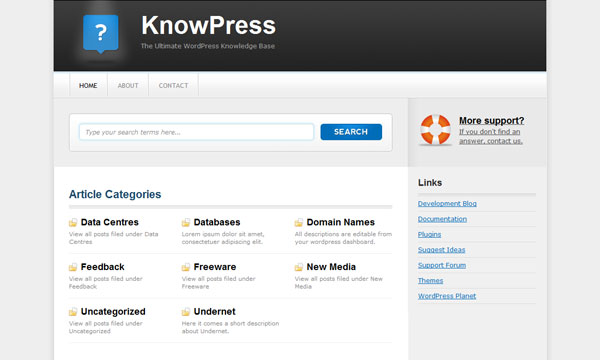Open the ABOUT navigation tab
Screen dimensions: 600x360
128,85
